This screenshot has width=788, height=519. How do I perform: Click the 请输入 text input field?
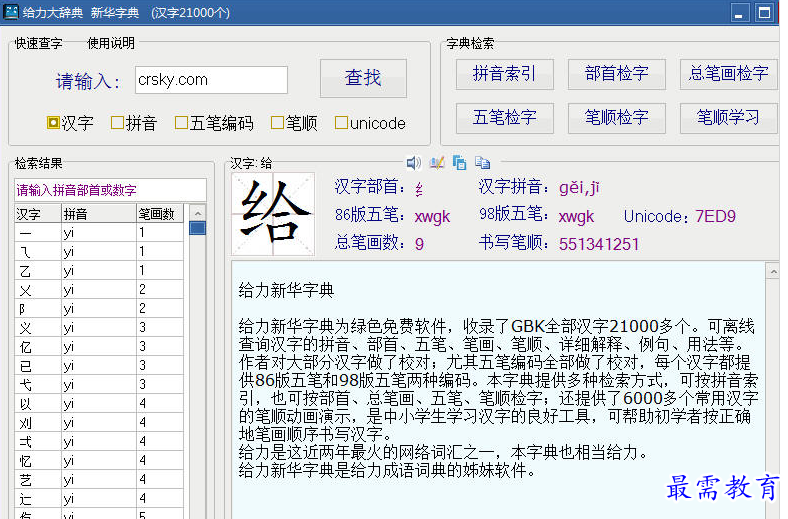tap(211, 80)
